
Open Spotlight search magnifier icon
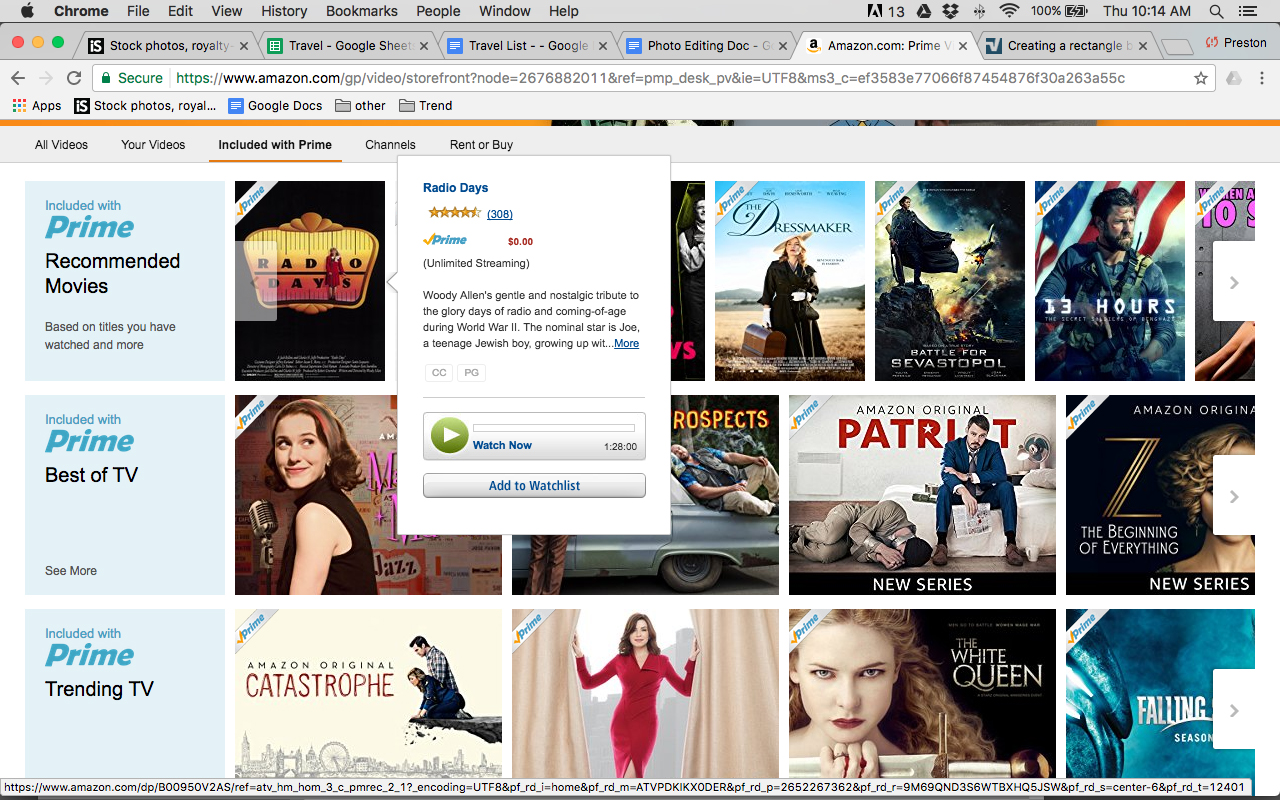[1216, 11]
